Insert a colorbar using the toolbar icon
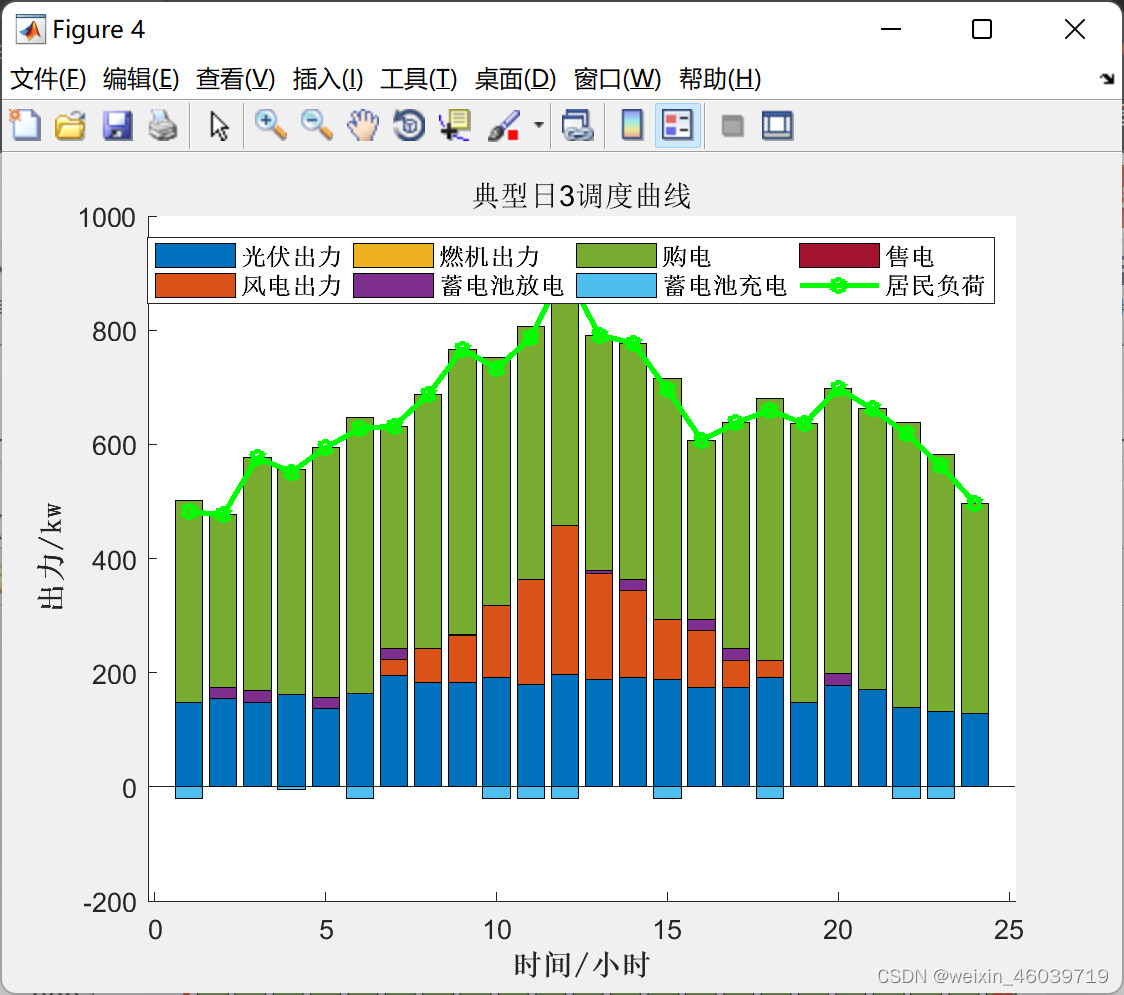The height and width of the screenshot is (995, 1124). (x=632, y=125)
